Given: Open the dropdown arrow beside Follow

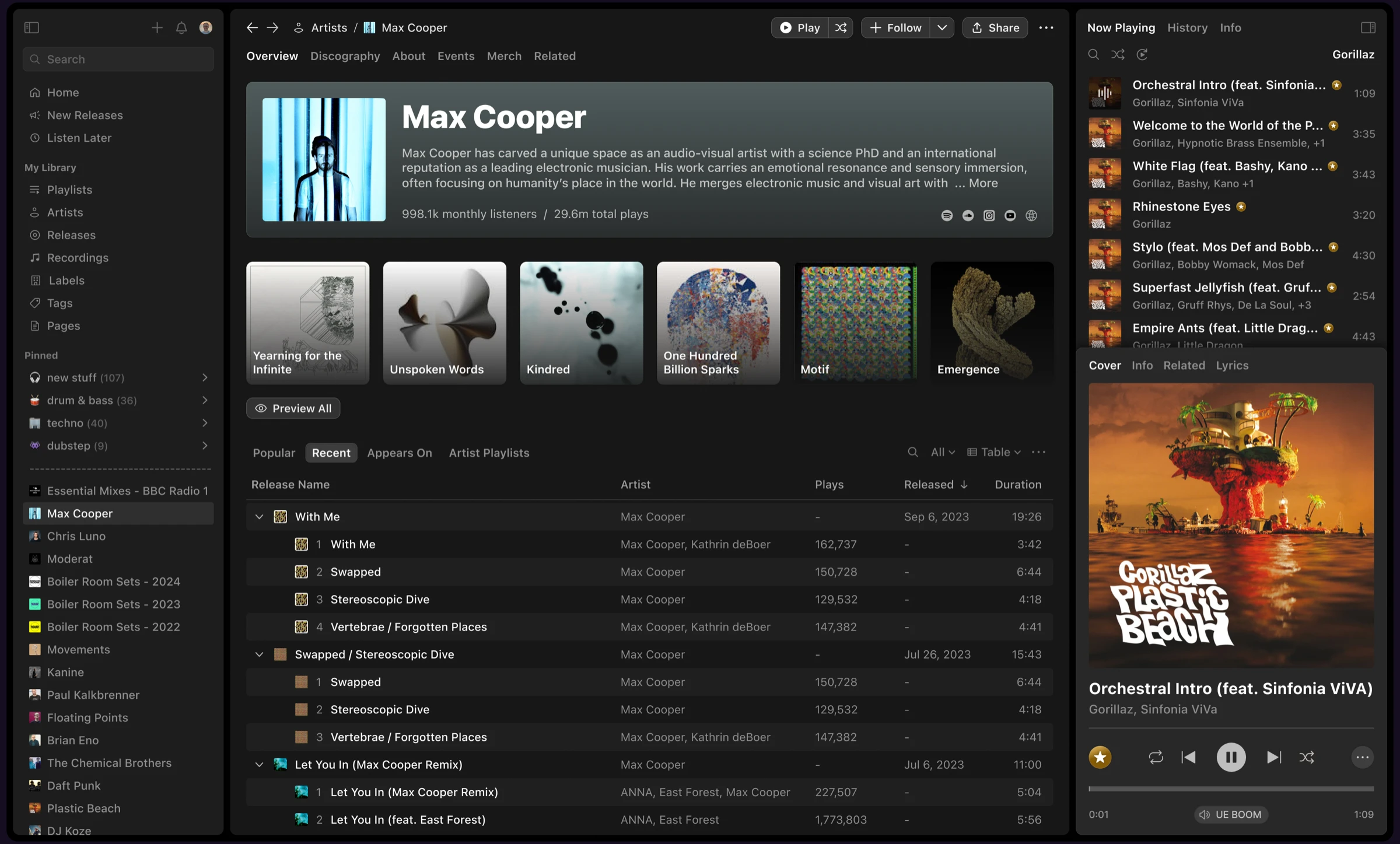Looking at the screenshot, I should tap(942, 27).
